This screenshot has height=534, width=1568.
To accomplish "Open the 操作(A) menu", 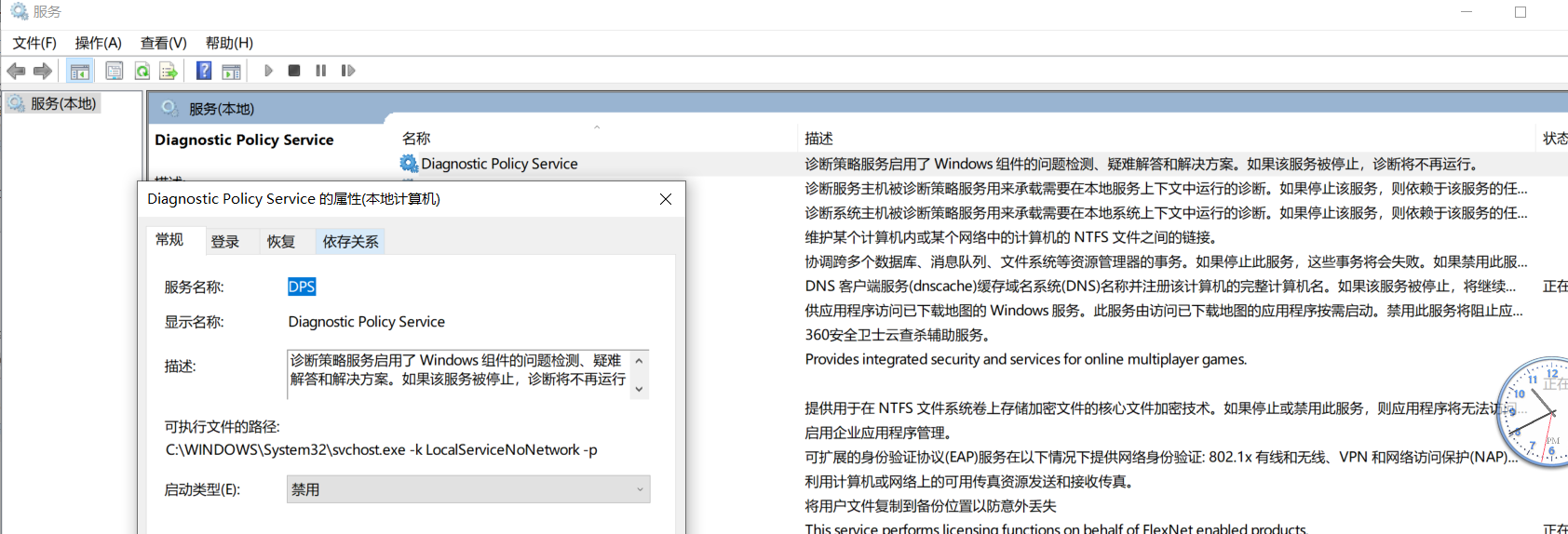I will [x=99, y=43].
